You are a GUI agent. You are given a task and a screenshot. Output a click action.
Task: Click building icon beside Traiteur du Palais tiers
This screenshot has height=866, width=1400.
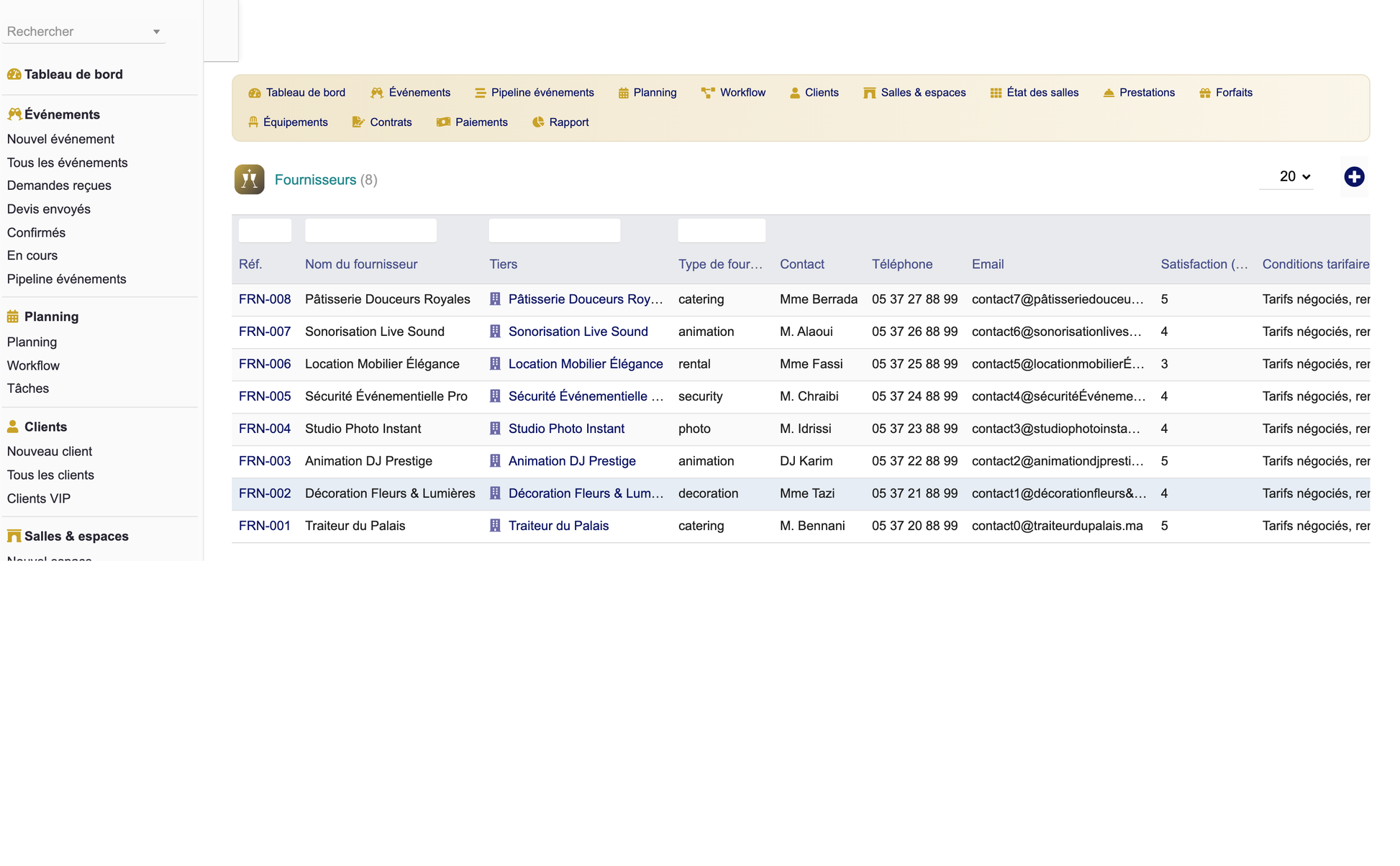tap(495, 526)
